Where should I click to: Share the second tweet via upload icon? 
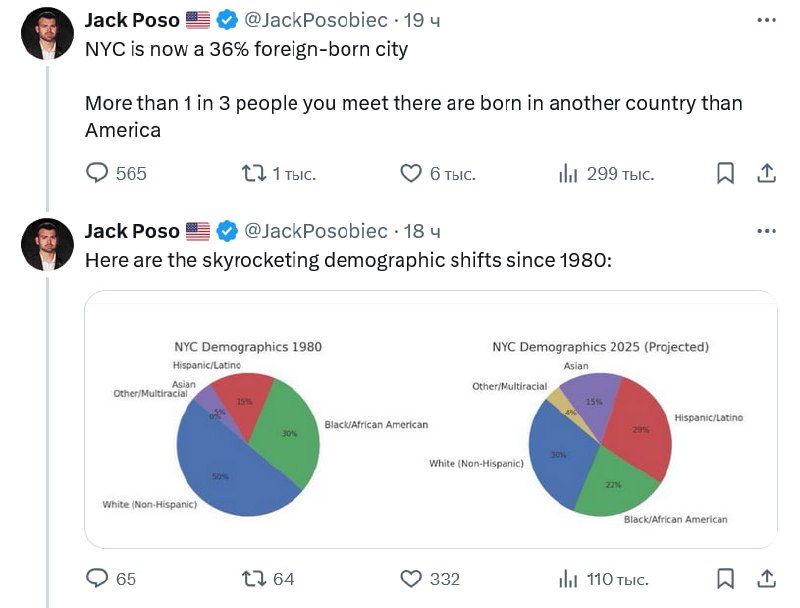tap(766, 578)
